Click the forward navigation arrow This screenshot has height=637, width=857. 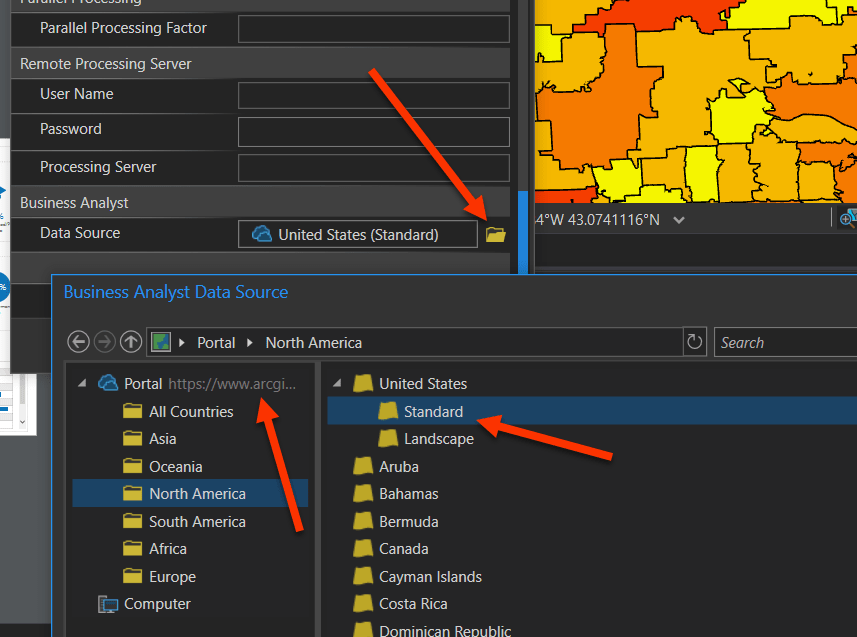coord(104,341)
